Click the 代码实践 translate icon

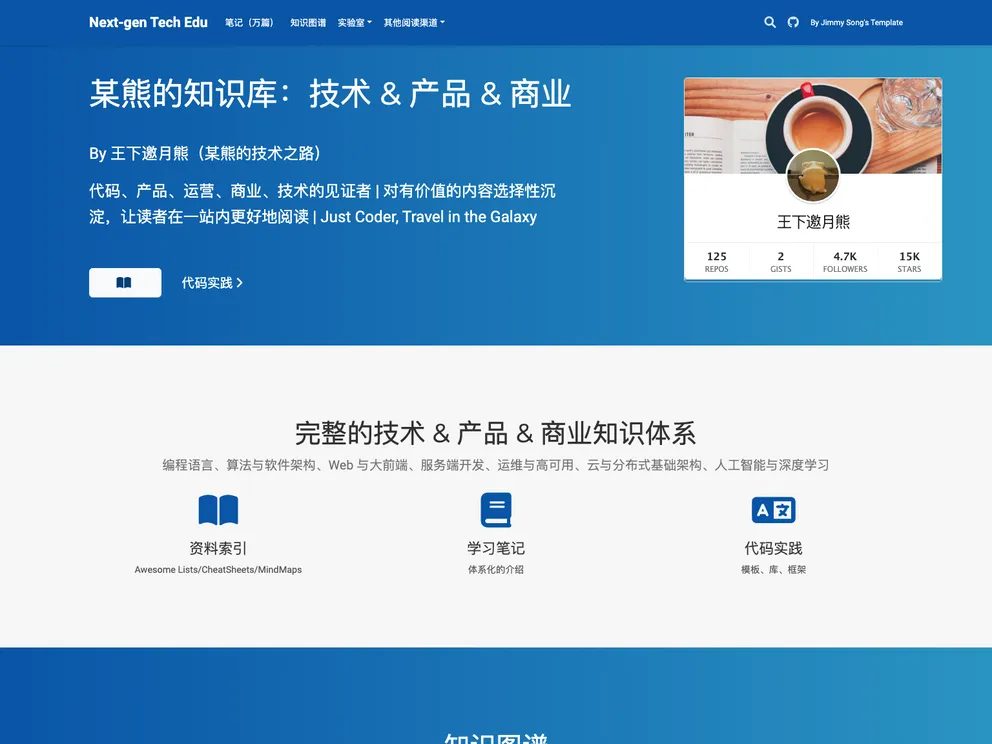[774, 509]
